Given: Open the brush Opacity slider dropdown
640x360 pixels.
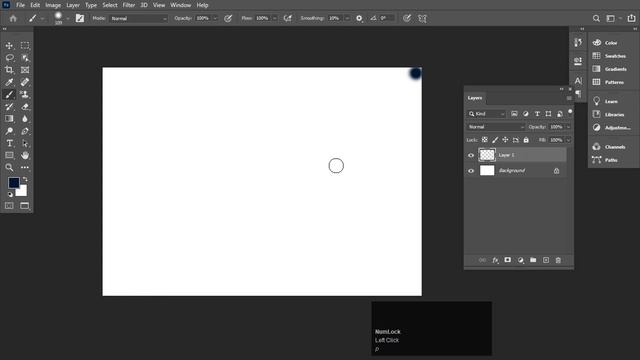Looking at the screenshot, I should (x=216, y=18).
